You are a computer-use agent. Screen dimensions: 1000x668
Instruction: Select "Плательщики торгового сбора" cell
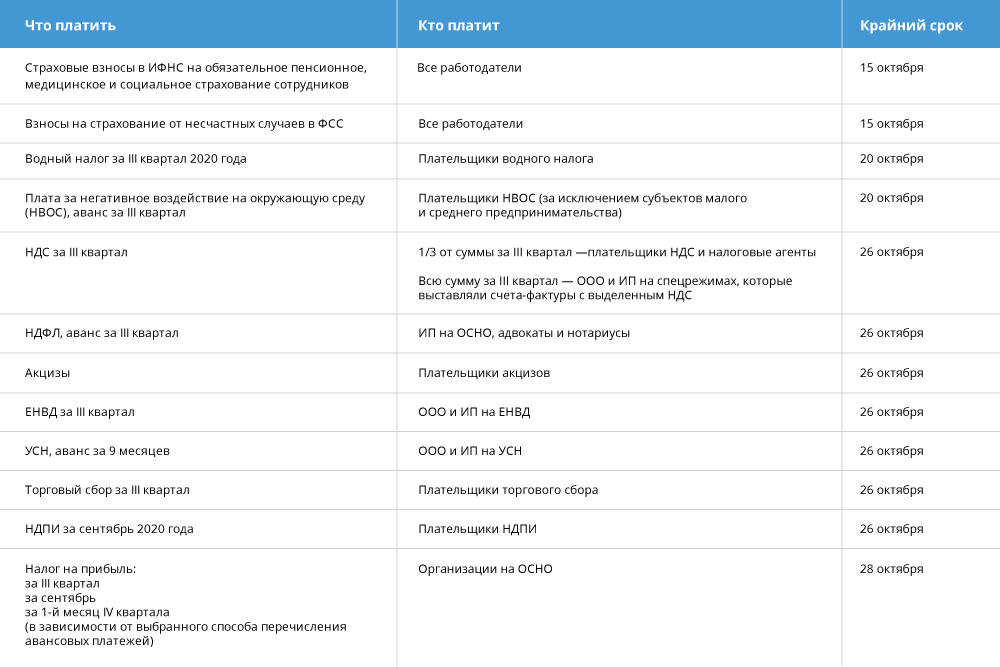tap(508, 490)
